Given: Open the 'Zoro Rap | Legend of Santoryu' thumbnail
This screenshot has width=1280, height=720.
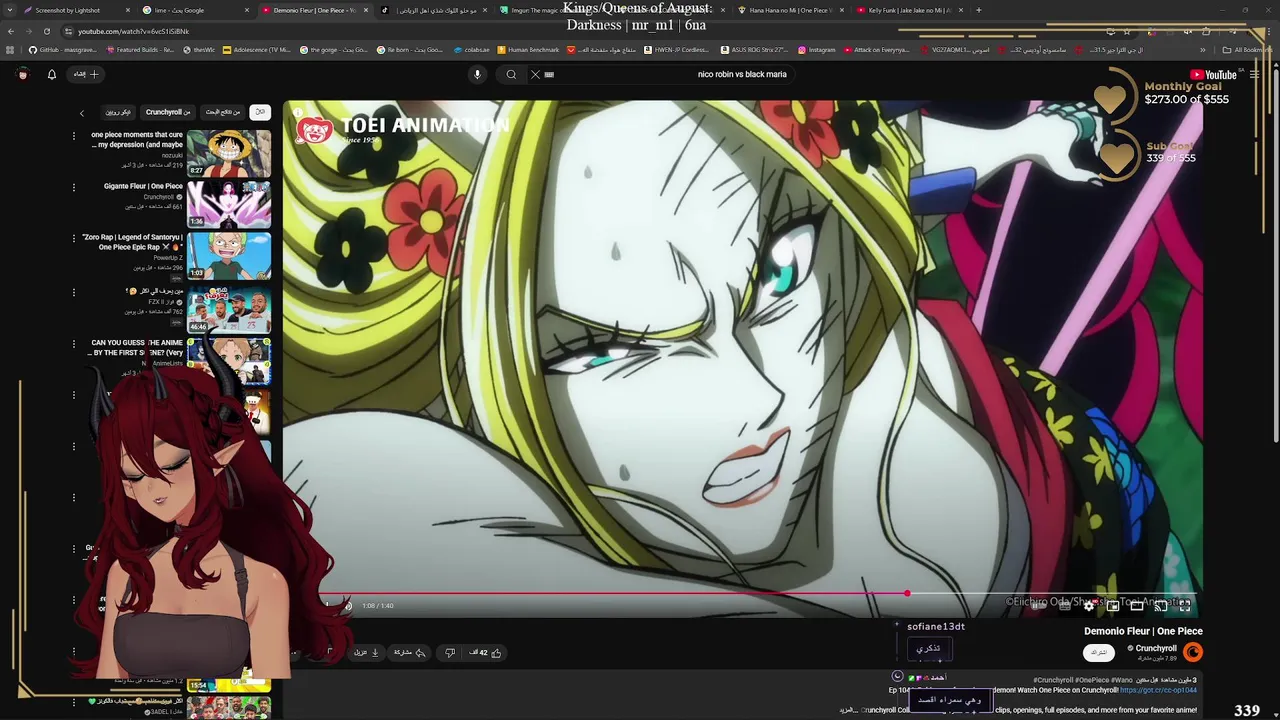Looking at the screenshot, I should (x=229, y=256).
